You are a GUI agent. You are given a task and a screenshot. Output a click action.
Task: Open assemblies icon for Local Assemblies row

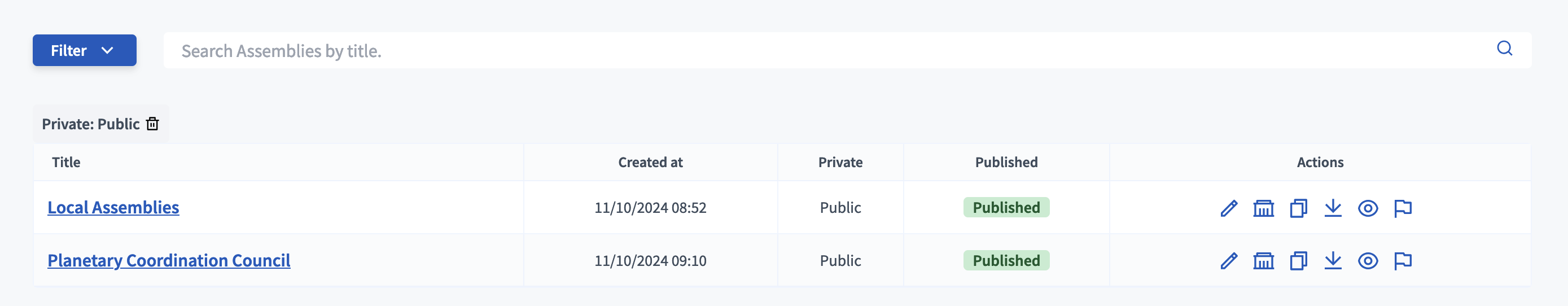(1263, 208)
